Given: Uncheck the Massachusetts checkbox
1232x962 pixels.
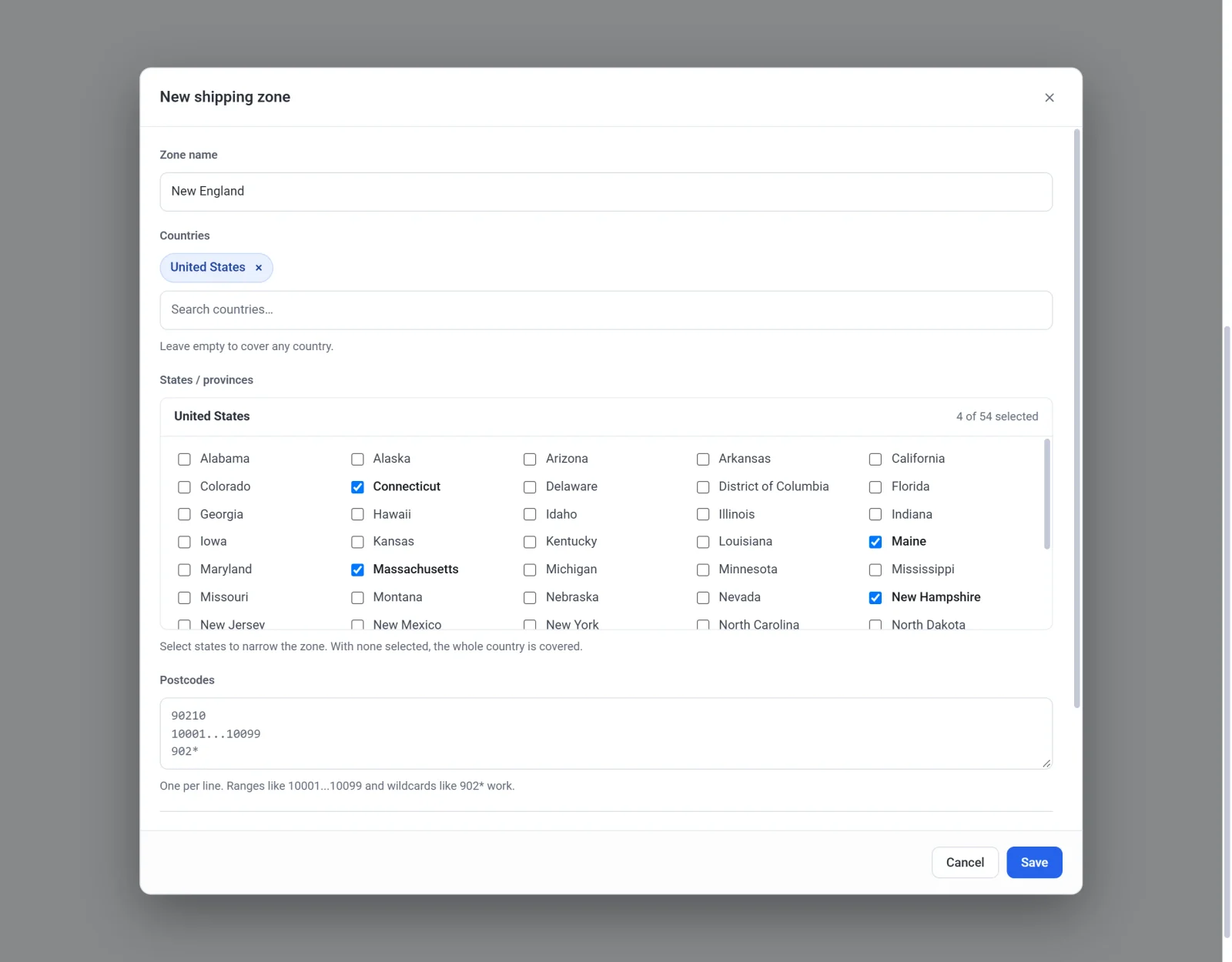Looking at the screenshot, I should [357, 570].
